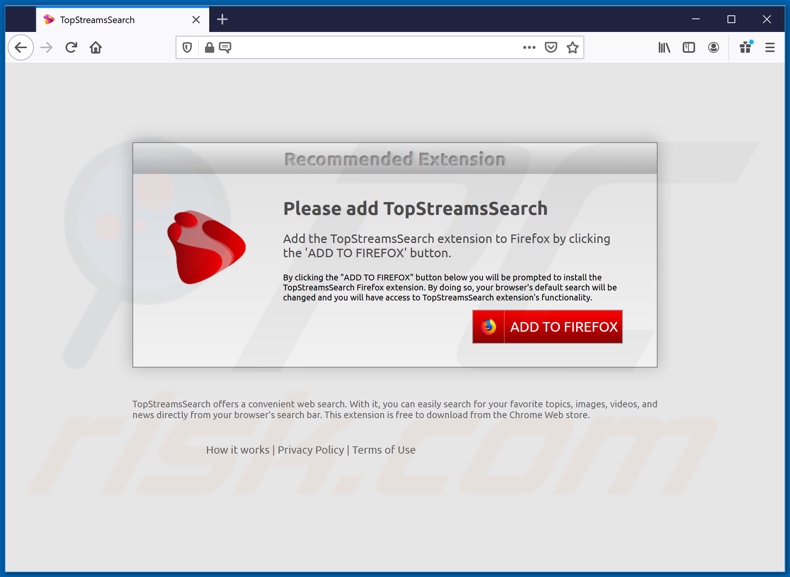Viewport: 790px width, 577px height.
Task: Bookmark this page with star icon
Action: point(572,47)
